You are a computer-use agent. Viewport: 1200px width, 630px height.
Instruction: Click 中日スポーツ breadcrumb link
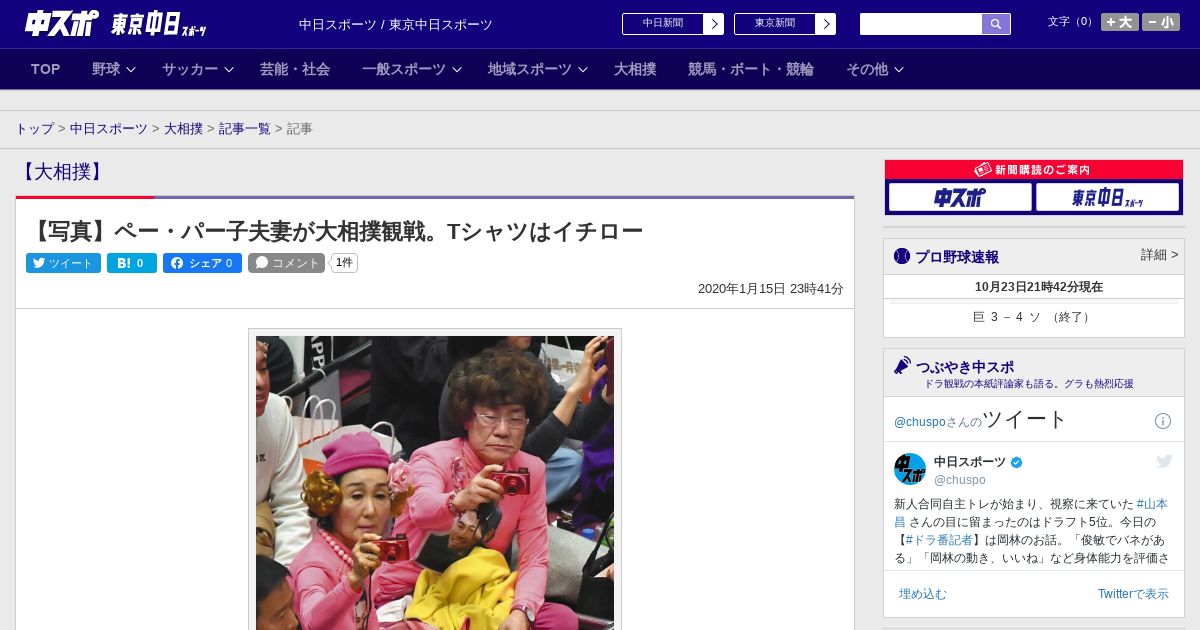coord(109,129)
